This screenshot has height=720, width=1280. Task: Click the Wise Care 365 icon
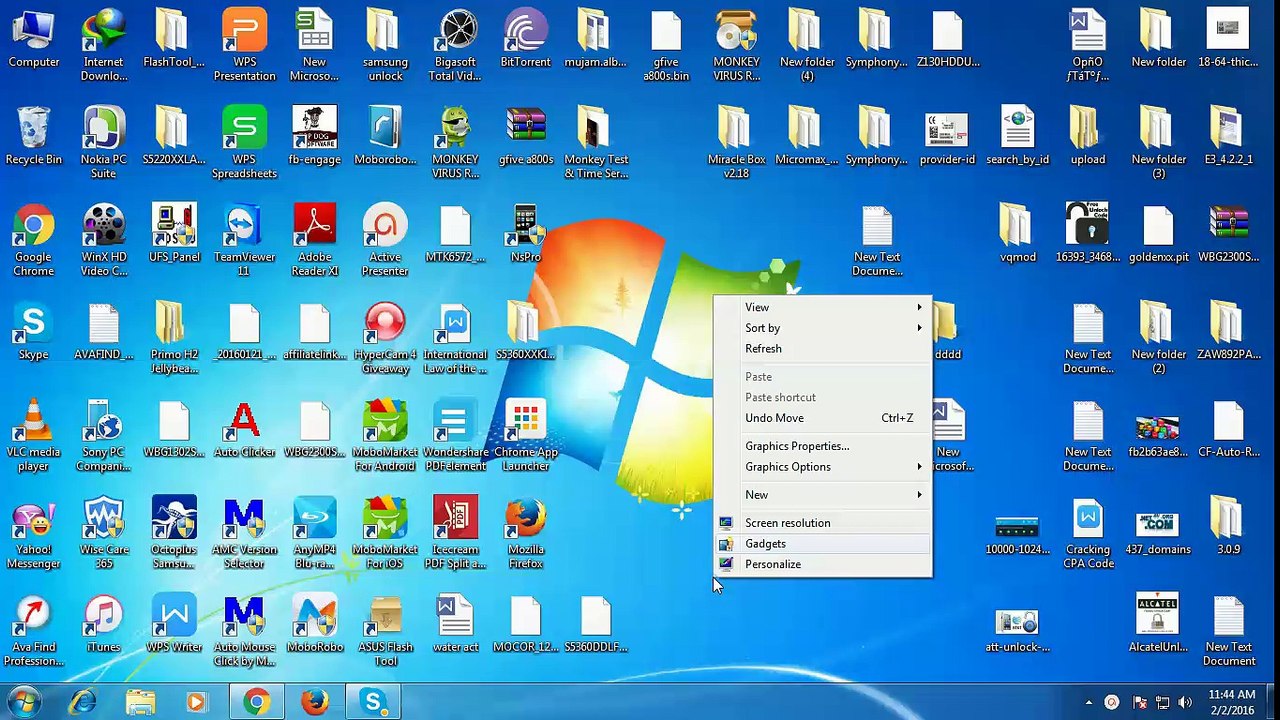click(x=104, y=534)
